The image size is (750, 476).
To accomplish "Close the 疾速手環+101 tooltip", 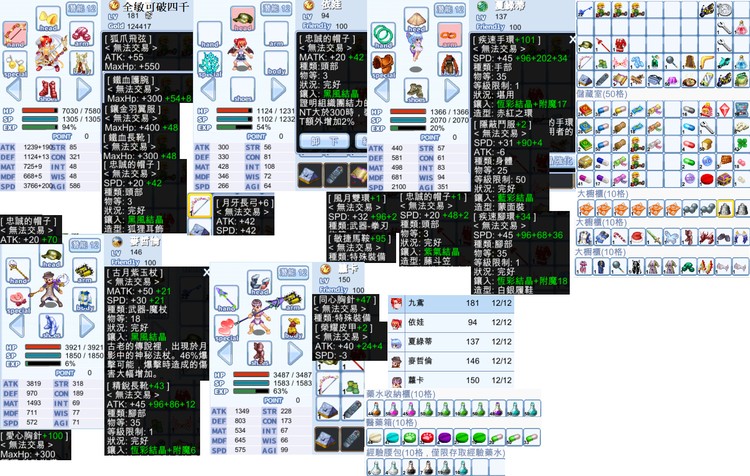I will (572, 40).
